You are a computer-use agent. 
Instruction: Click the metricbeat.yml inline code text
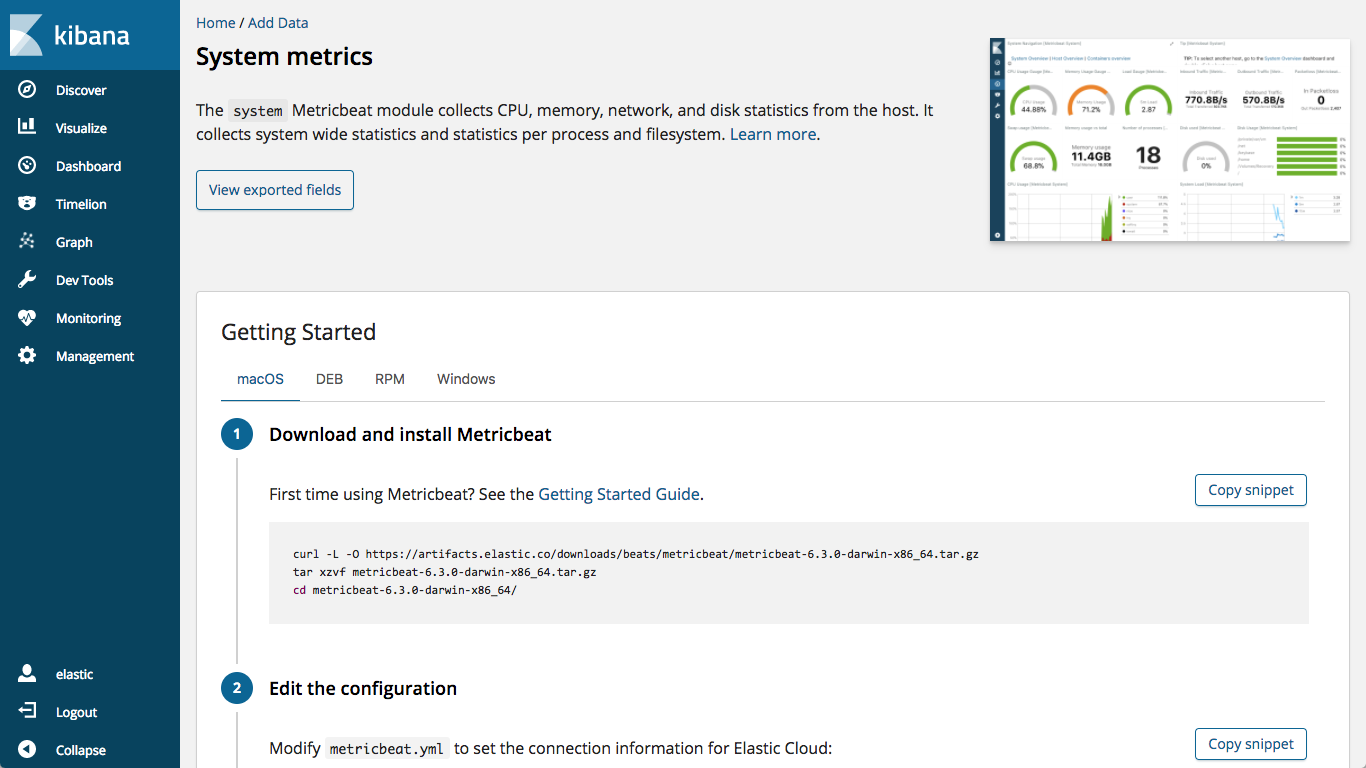pos(387,749)
